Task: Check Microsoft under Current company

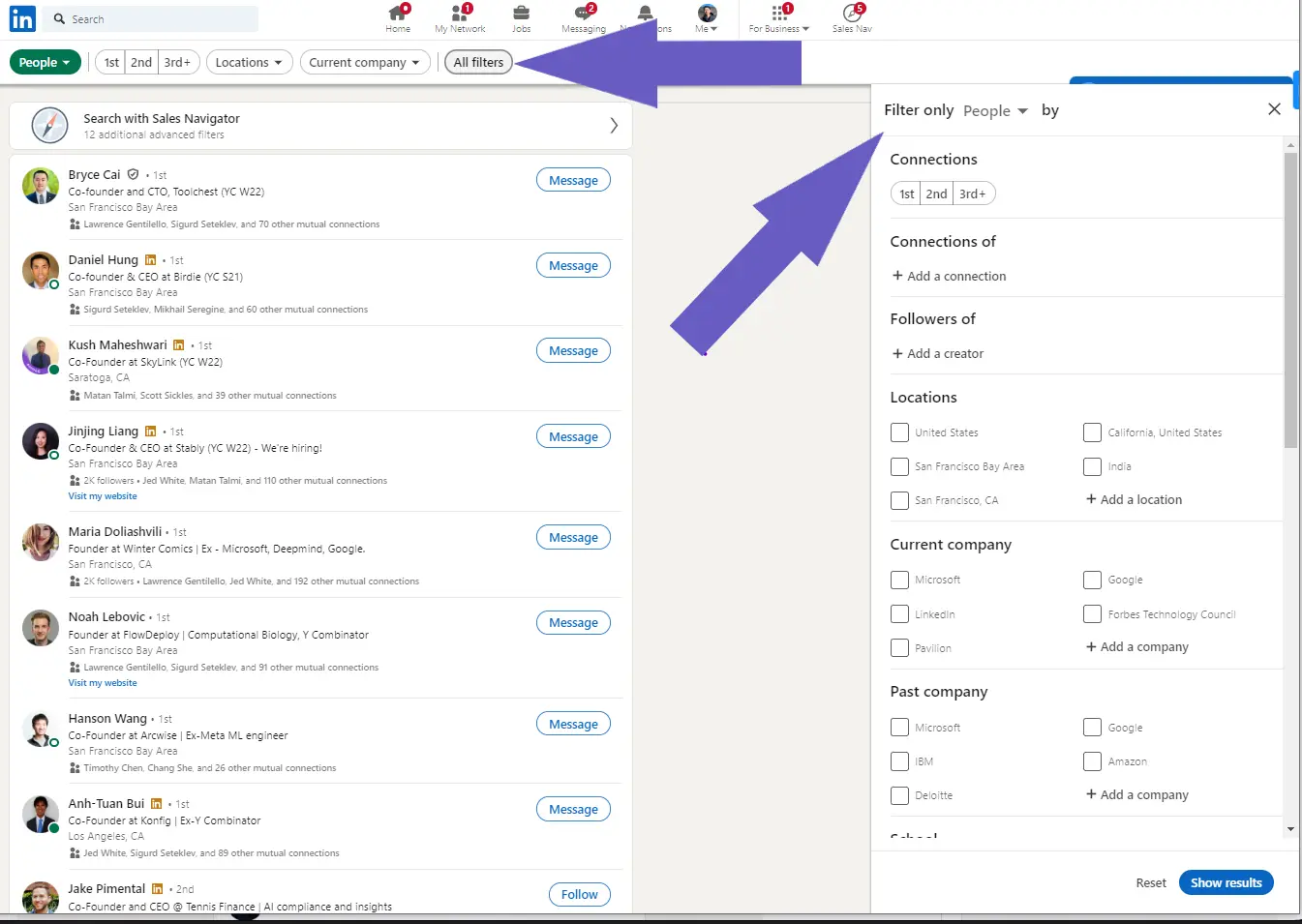Action: [x=899, y=580]
